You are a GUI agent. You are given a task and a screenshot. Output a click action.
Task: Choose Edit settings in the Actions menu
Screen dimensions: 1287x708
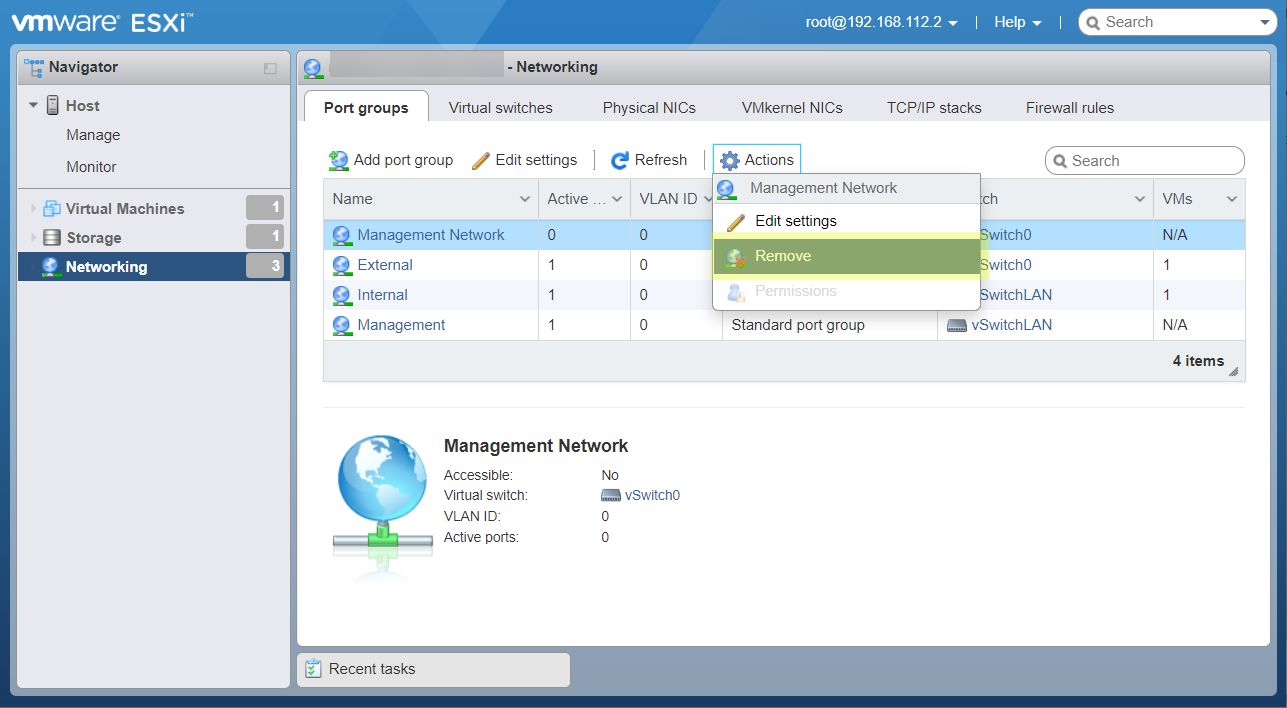coord(846,221)
